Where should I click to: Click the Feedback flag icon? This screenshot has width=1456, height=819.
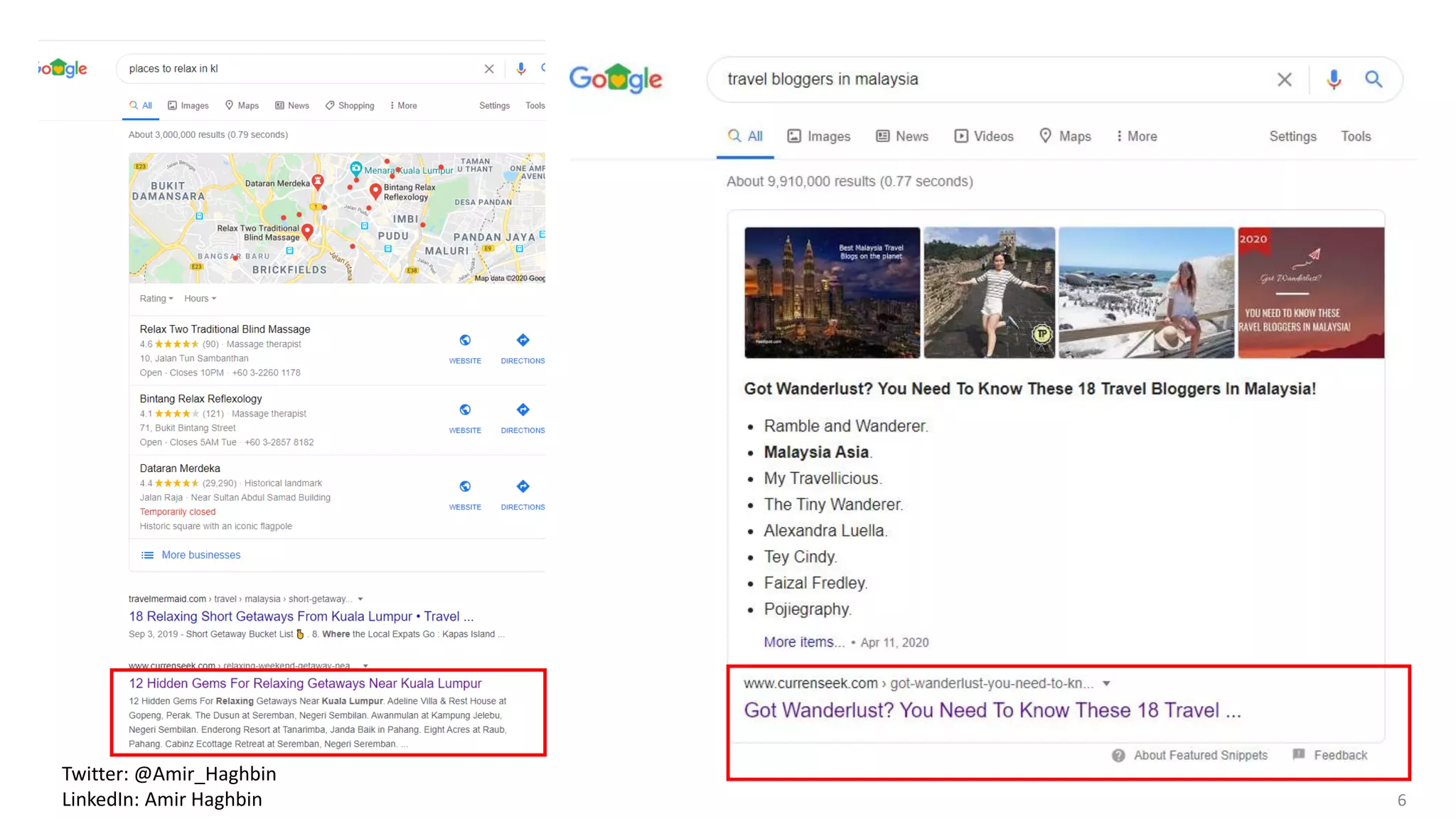pyautogui.click(x=1299, y=754)
